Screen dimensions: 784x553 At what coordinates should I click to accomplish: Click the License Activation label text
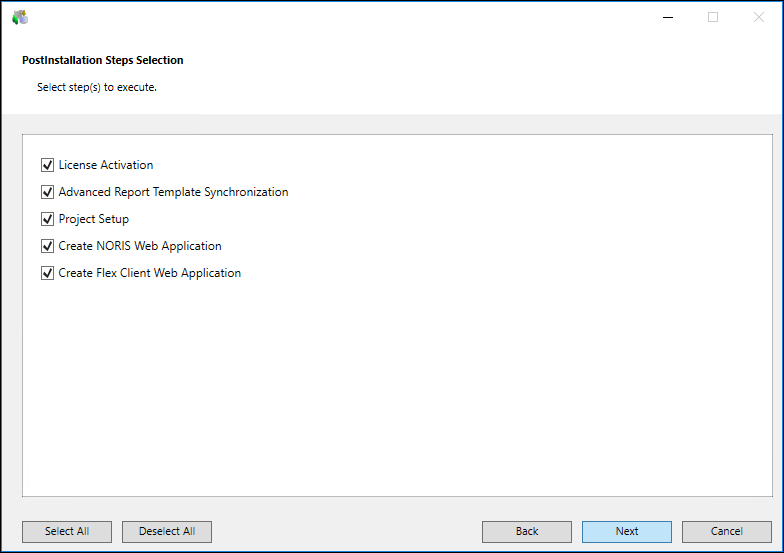coord(106,165)
